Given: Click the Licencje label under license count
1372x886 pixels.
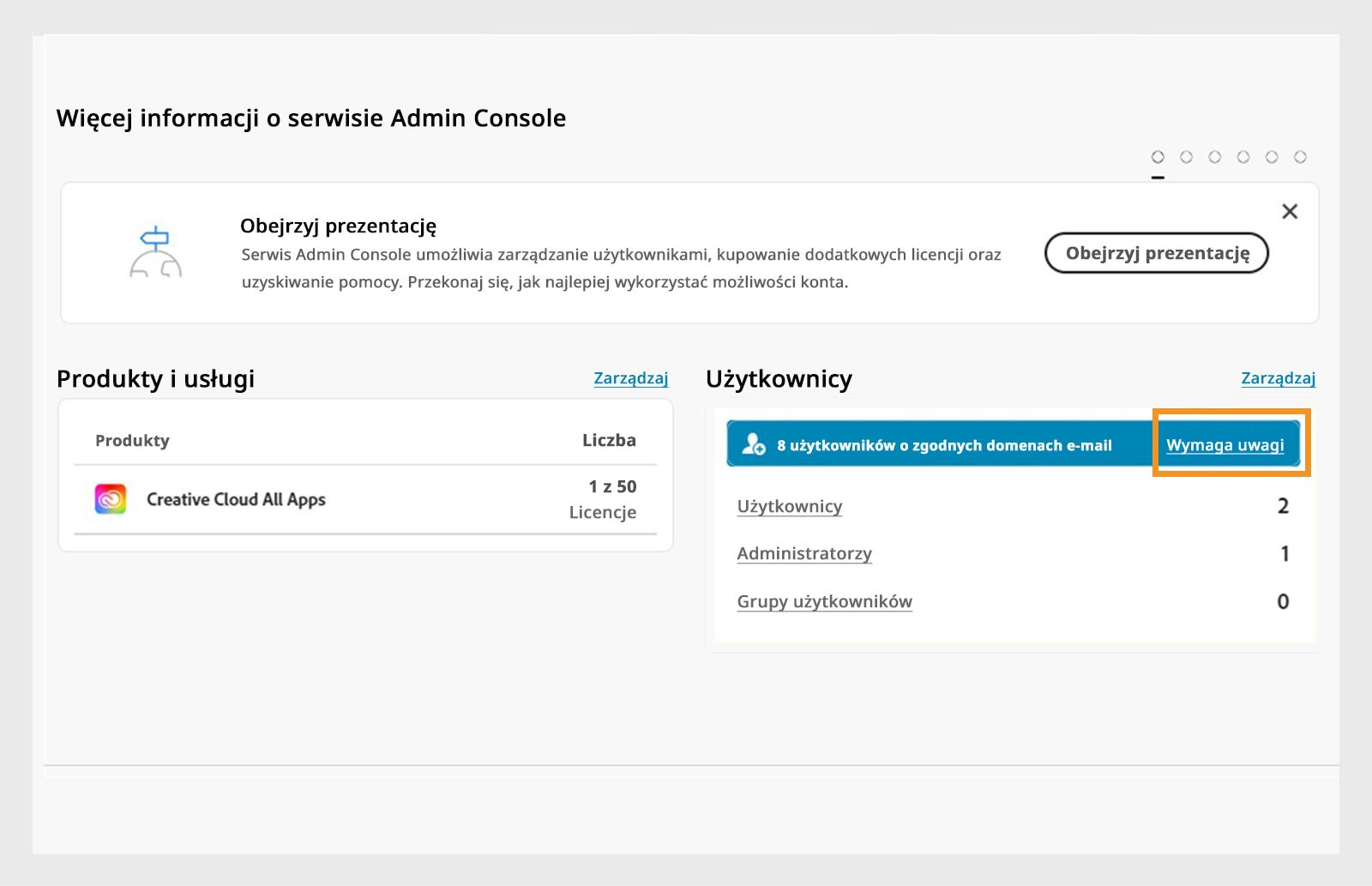Looking at the screenshot, I should point(603,512).
